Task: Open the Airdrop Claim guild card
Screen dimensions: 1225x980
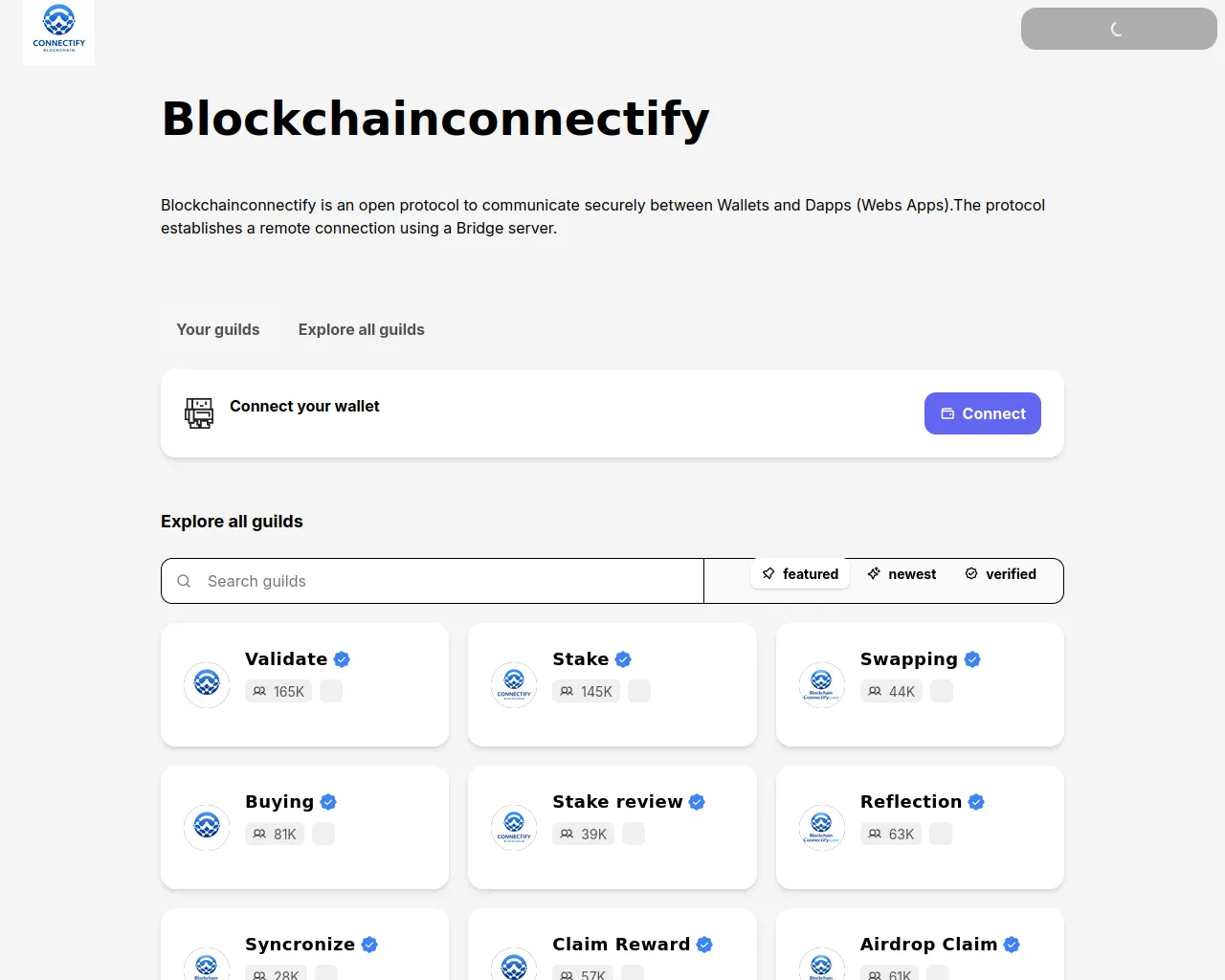Action: pos(920,947)
